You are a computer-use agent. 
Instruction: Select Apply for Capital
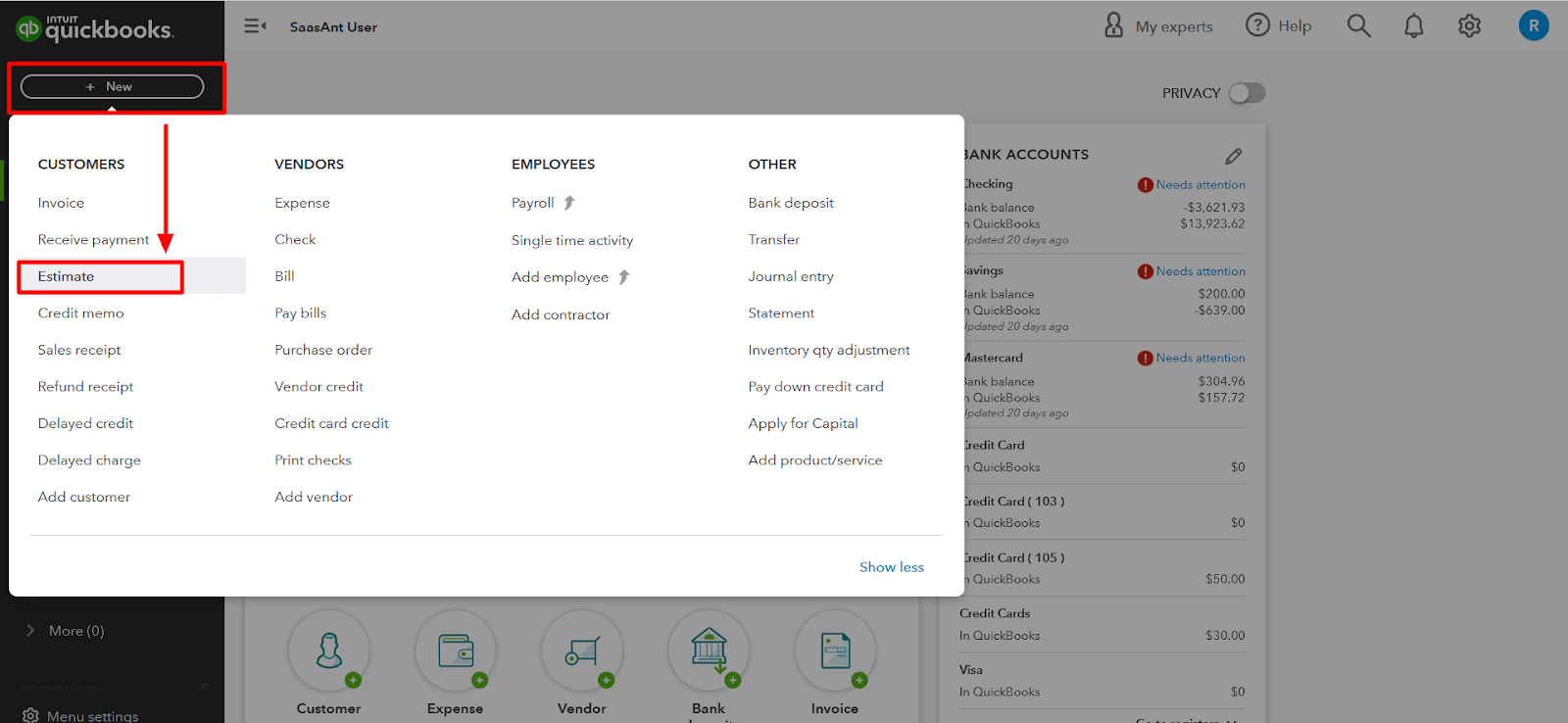pos(803,423)
